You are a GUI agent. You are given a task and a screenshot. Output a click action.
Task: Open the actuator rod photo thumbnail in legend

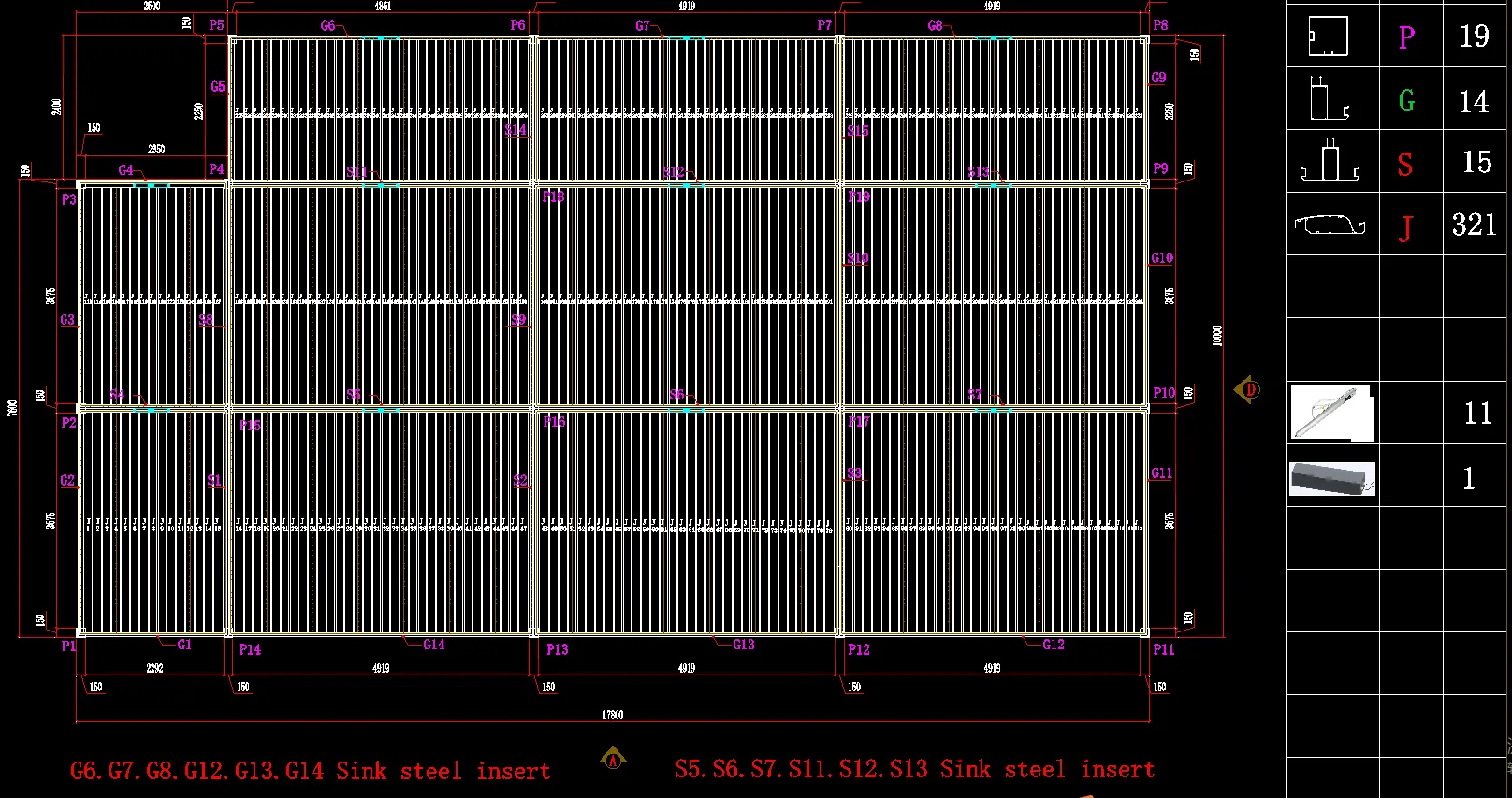pos(1331,413)
